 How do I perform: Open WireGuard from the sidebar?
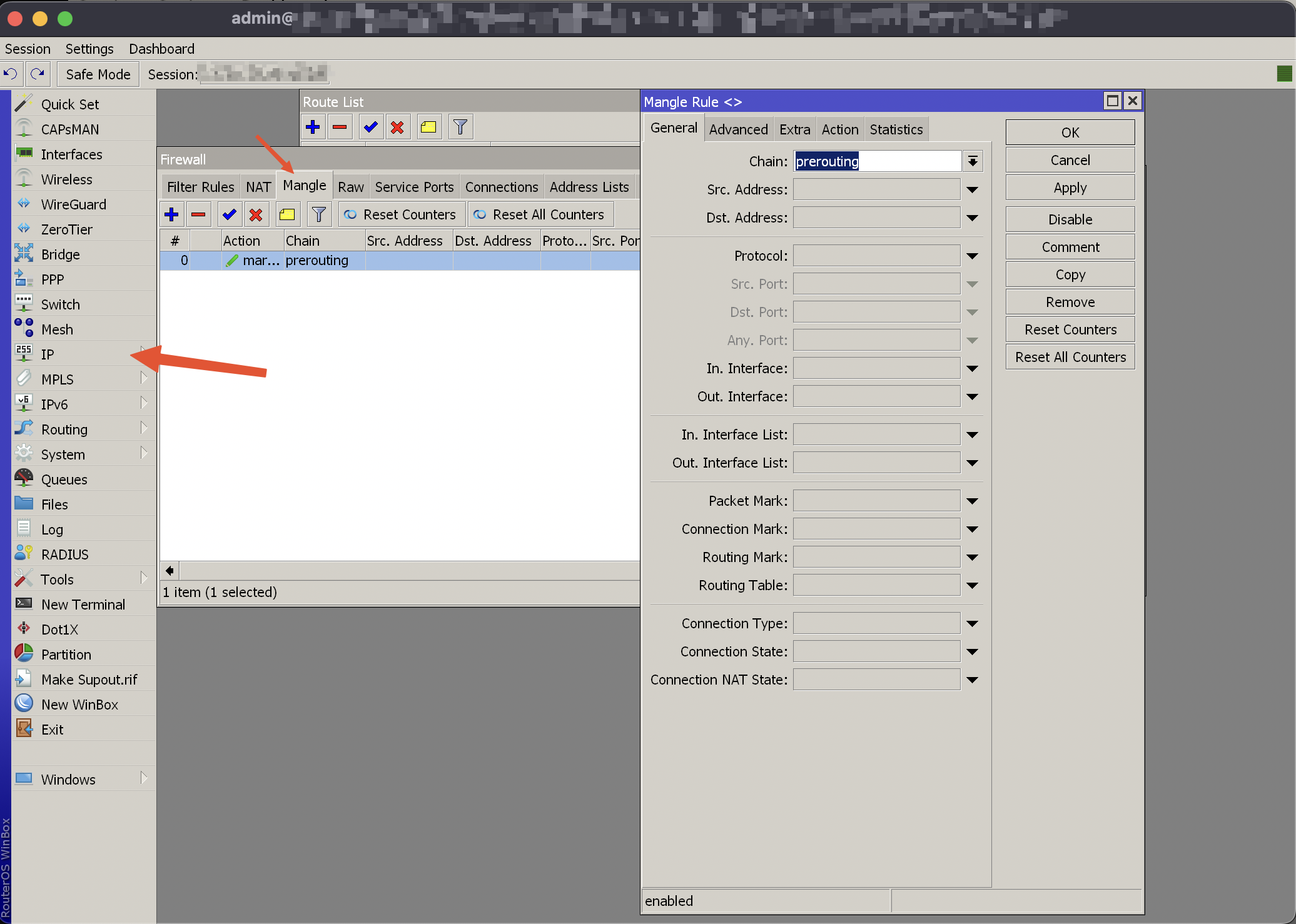click(x=73, y=204)
